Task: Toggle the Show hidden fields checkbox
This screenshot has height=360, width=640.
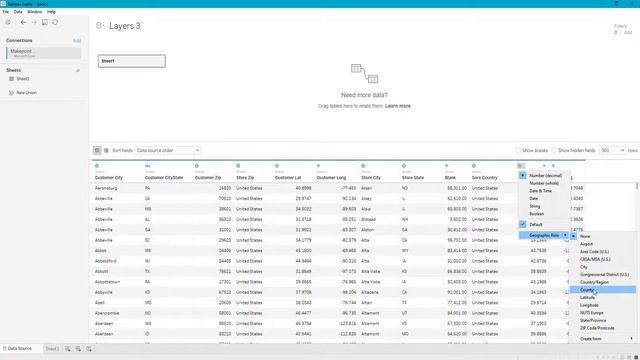Action: [x=554, y=151]
